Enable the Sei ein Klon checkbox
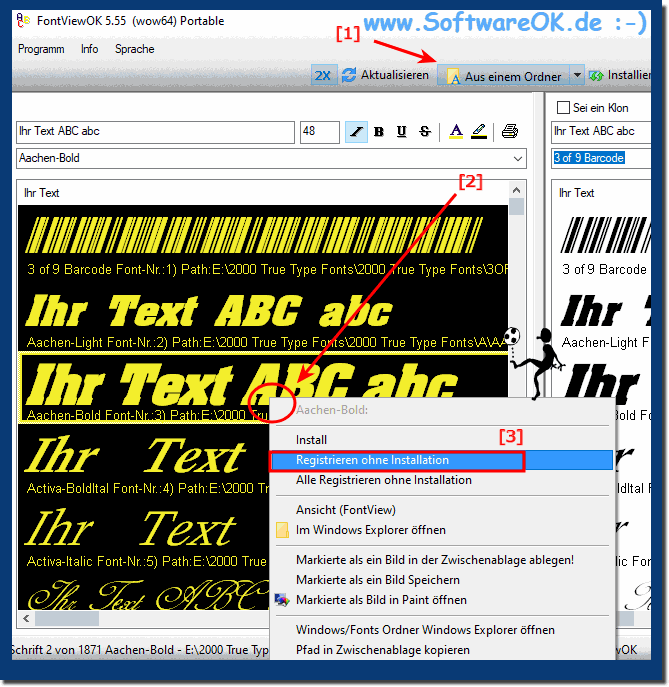 563,108
